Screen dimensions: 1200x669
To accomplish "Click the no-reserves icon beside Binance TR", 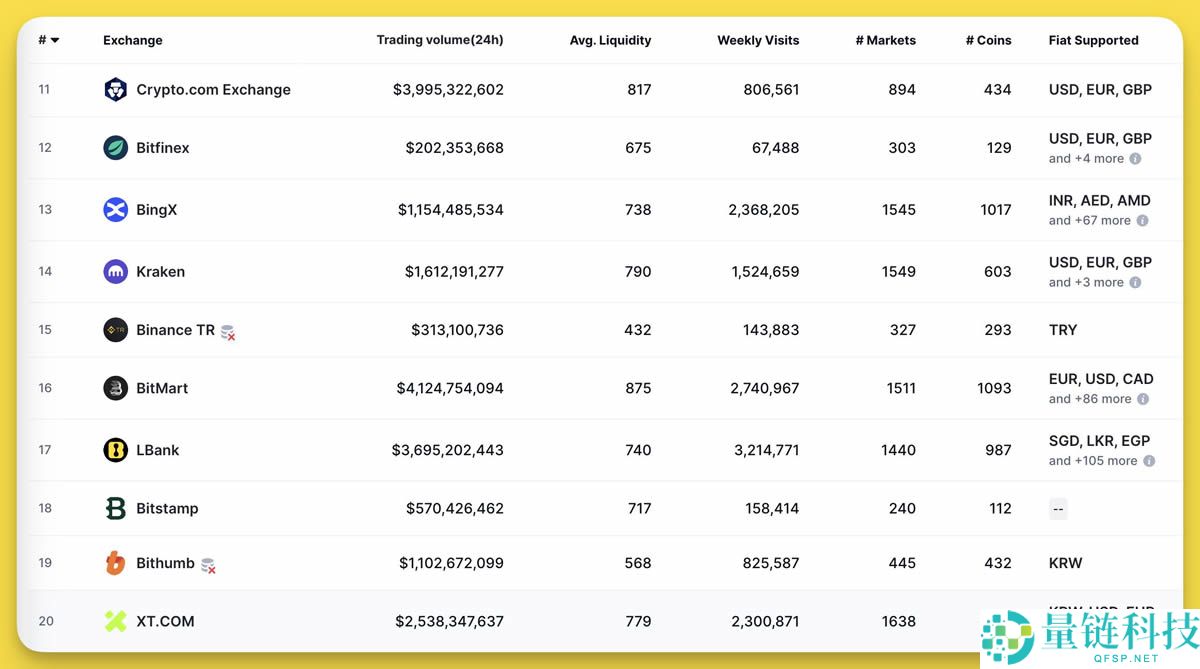I will click(228, 332).
